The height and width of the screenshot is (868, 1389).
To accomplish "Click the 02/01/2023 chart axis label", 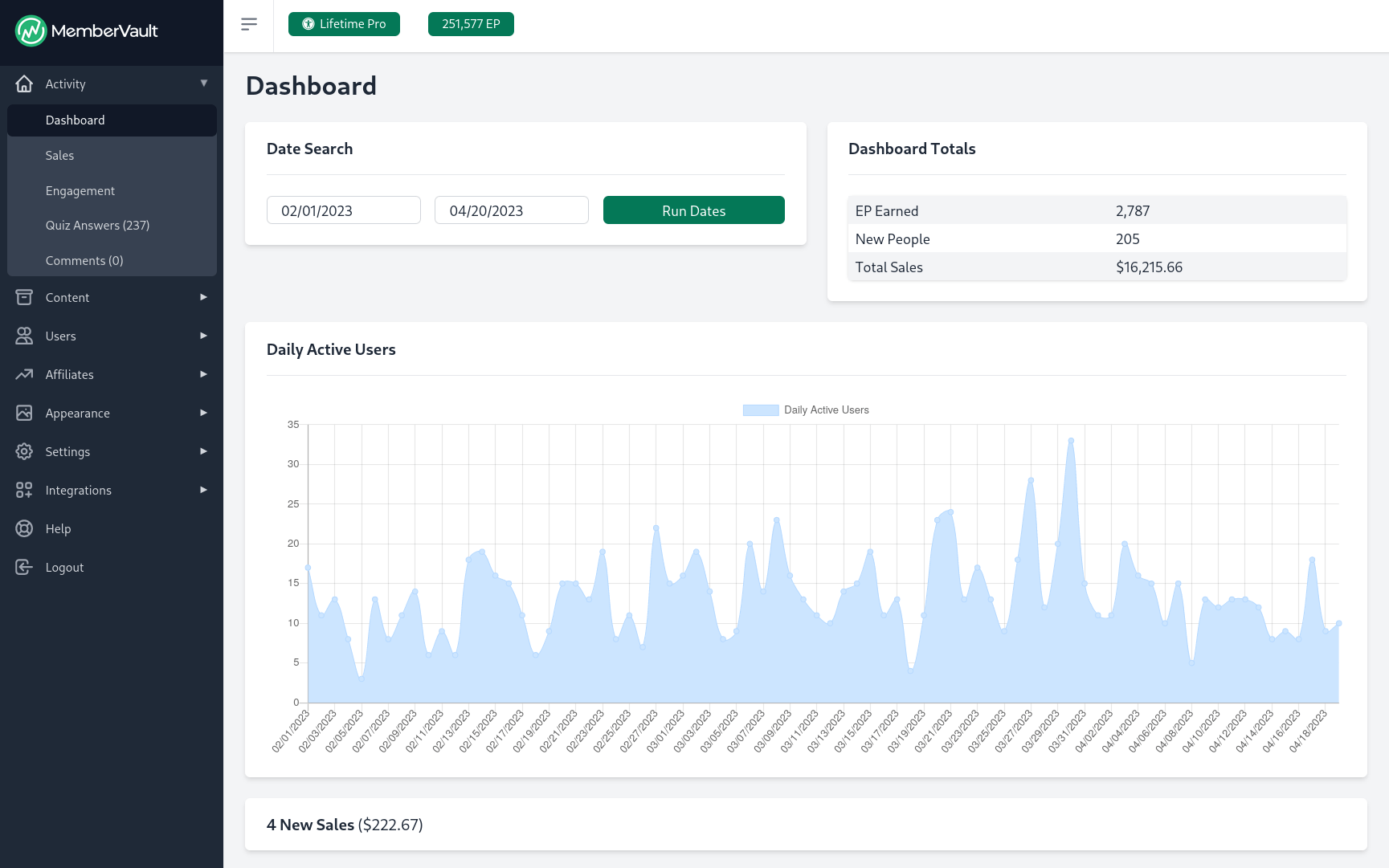I will tap(291, 731).
